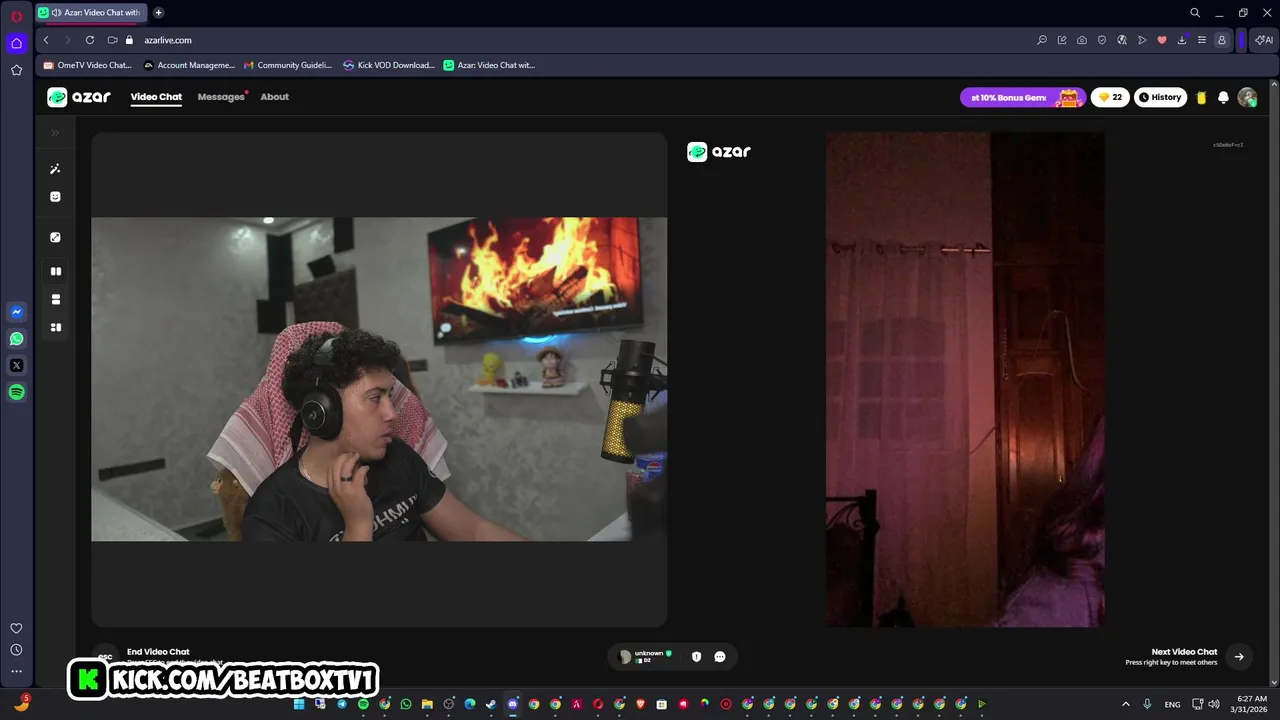
Task: Open the Azar profile avatar
Action: [1247, 97]
